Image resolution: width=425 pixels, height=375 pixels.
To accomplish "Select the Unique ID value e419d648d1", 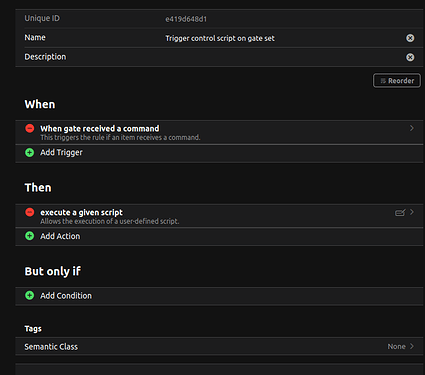I will [x=186, y=19].
